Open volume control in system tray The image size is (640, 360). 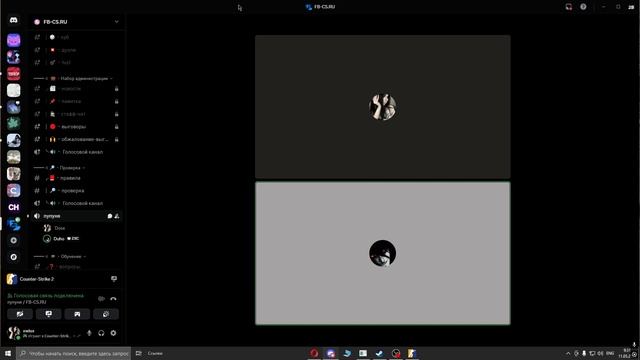600,353
